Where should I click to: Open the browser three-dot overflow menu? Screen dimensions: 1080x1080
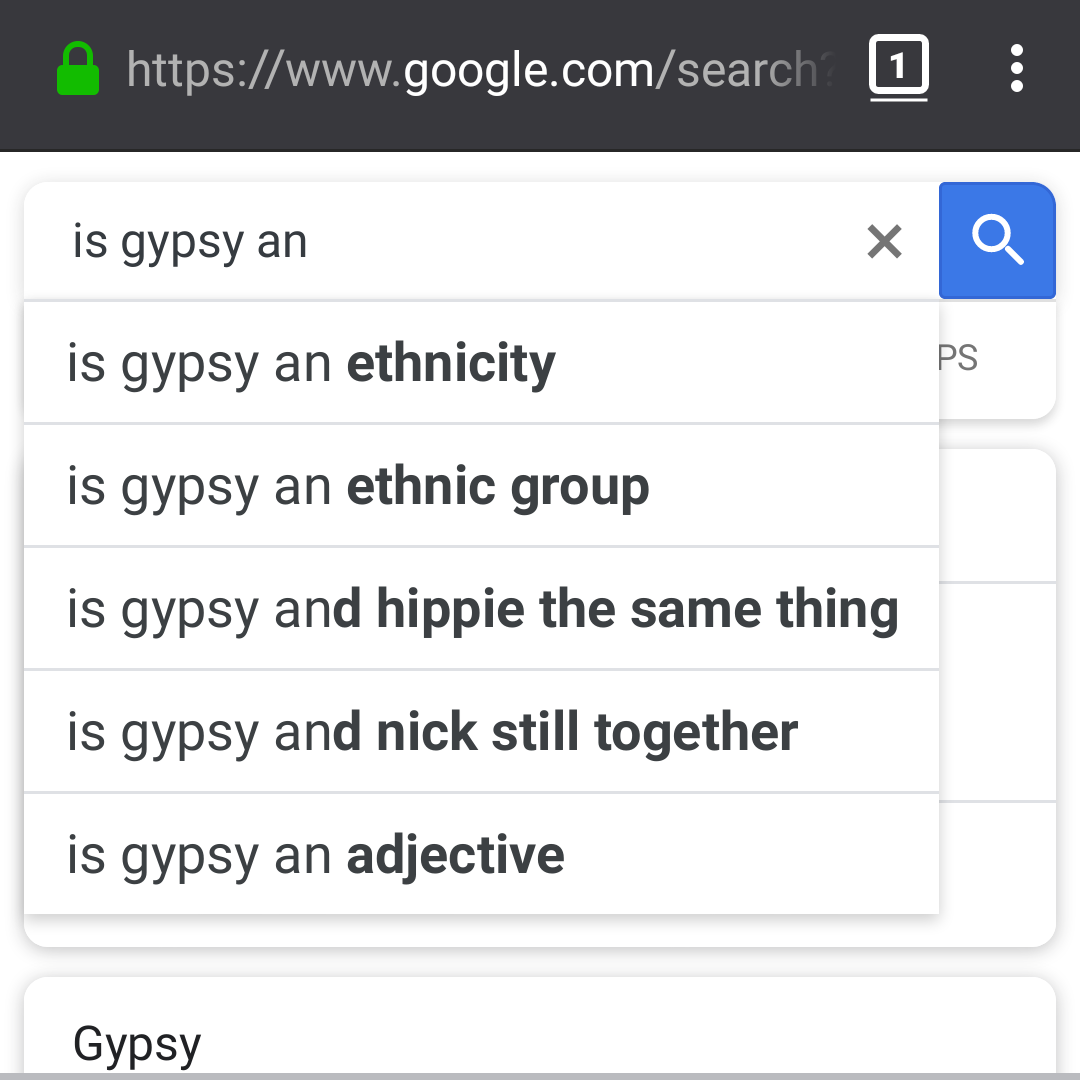[1016, 69]
